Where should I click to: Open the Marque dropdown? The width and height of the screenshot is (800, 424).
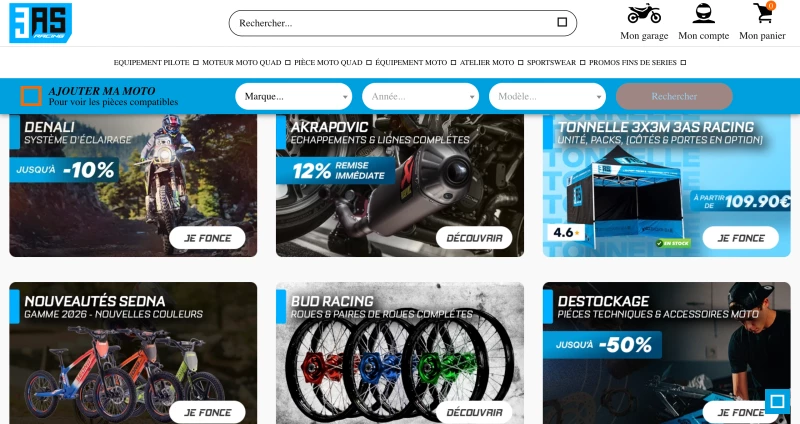tap(293, 96)
